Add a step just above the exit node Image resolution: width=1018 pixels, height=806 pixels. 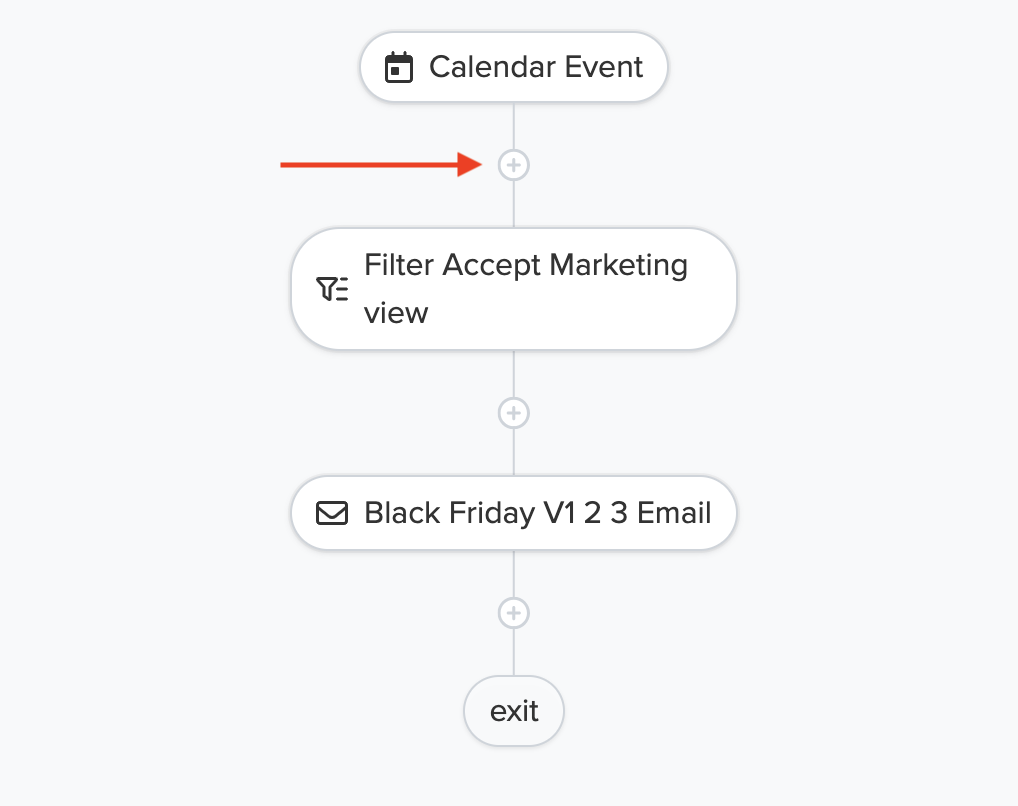coord(514,613)
